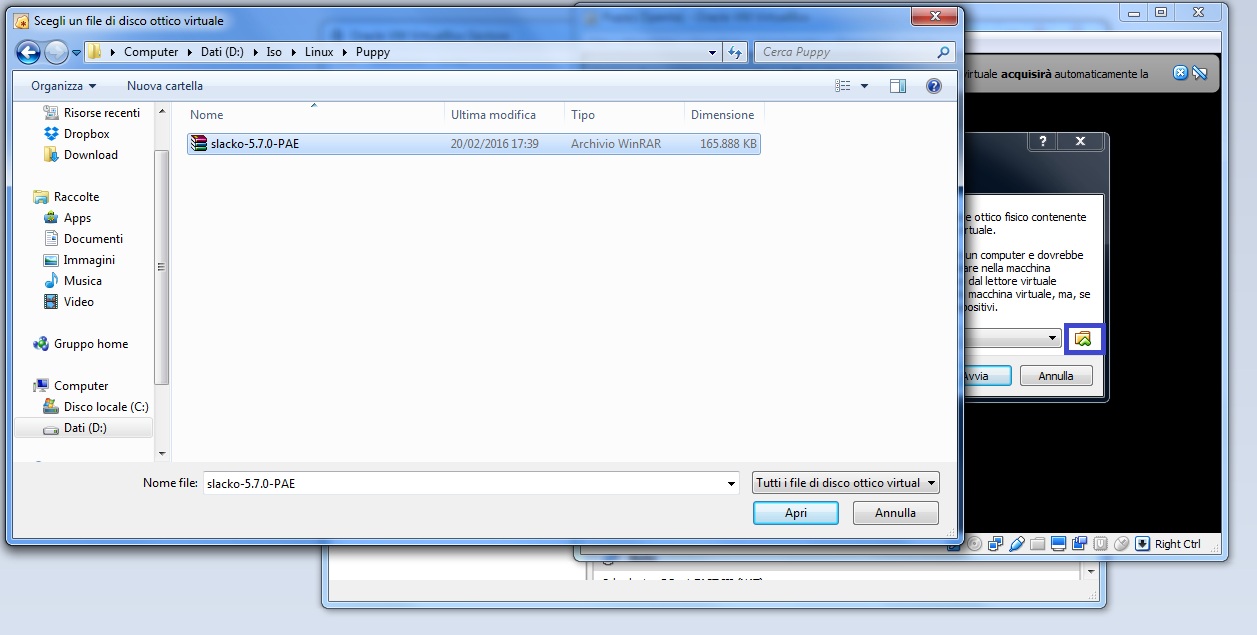Dismiss the notification with blue X icon
Screen dimensions: 1257x635
pyautogui.click(x=1181, y=73)
